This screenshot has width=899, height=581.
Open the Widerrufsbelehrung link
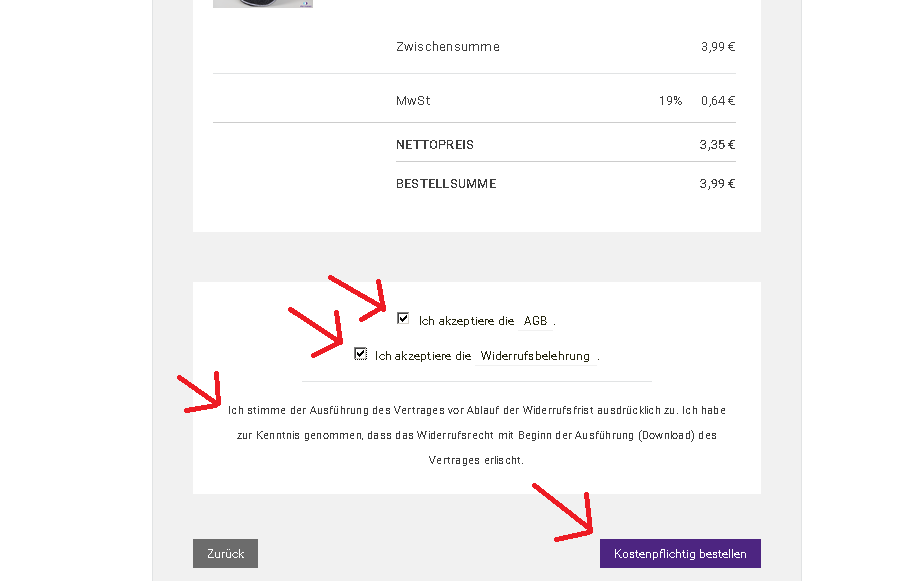pos(535,356)
